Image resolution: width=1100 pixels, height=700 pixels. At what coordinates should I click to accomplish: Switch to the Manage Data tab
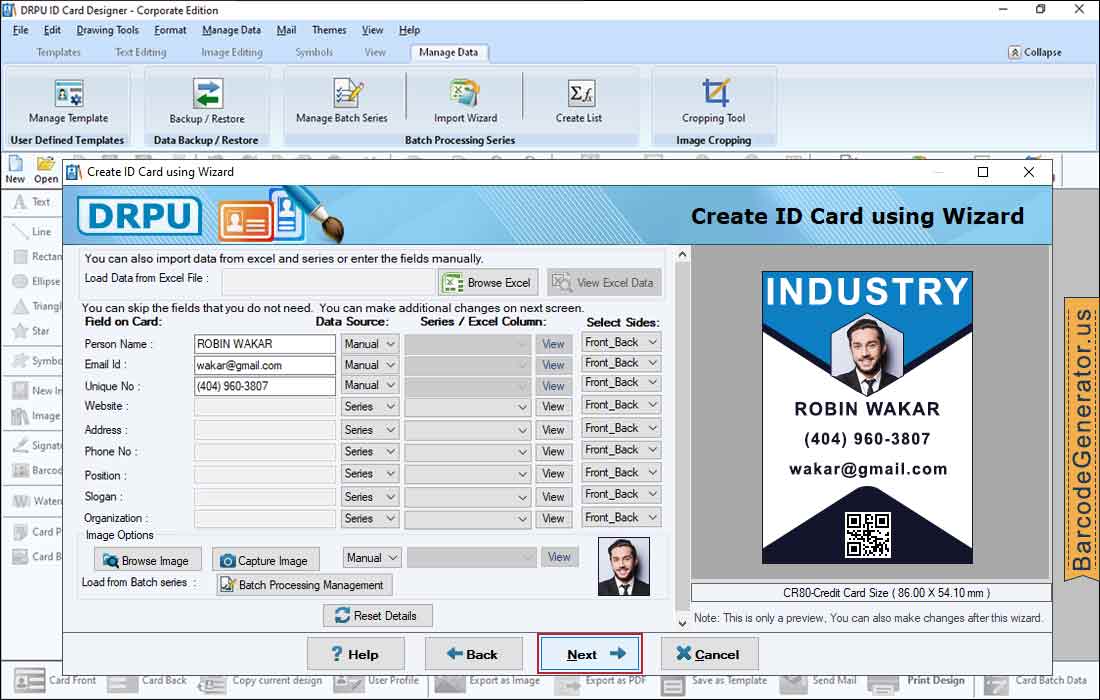pos(448,53)
